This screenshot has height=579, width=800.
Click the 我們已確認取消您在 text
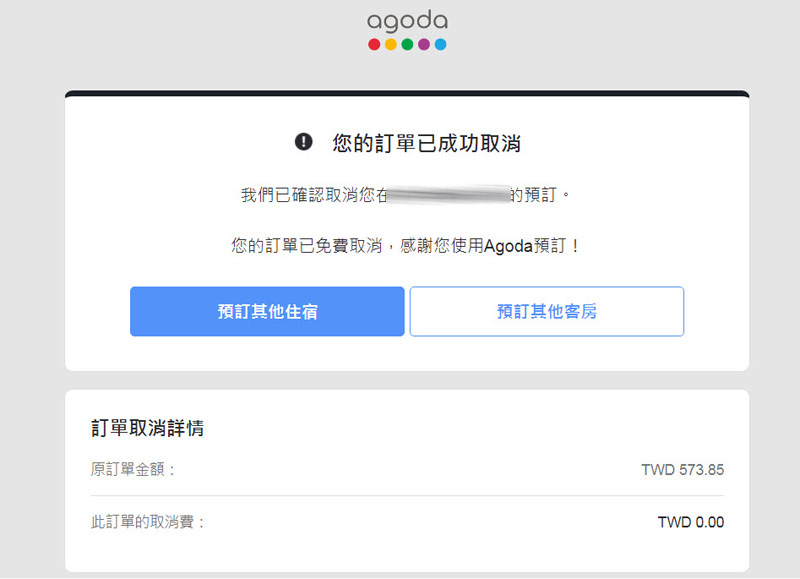[x=315, y=195]
